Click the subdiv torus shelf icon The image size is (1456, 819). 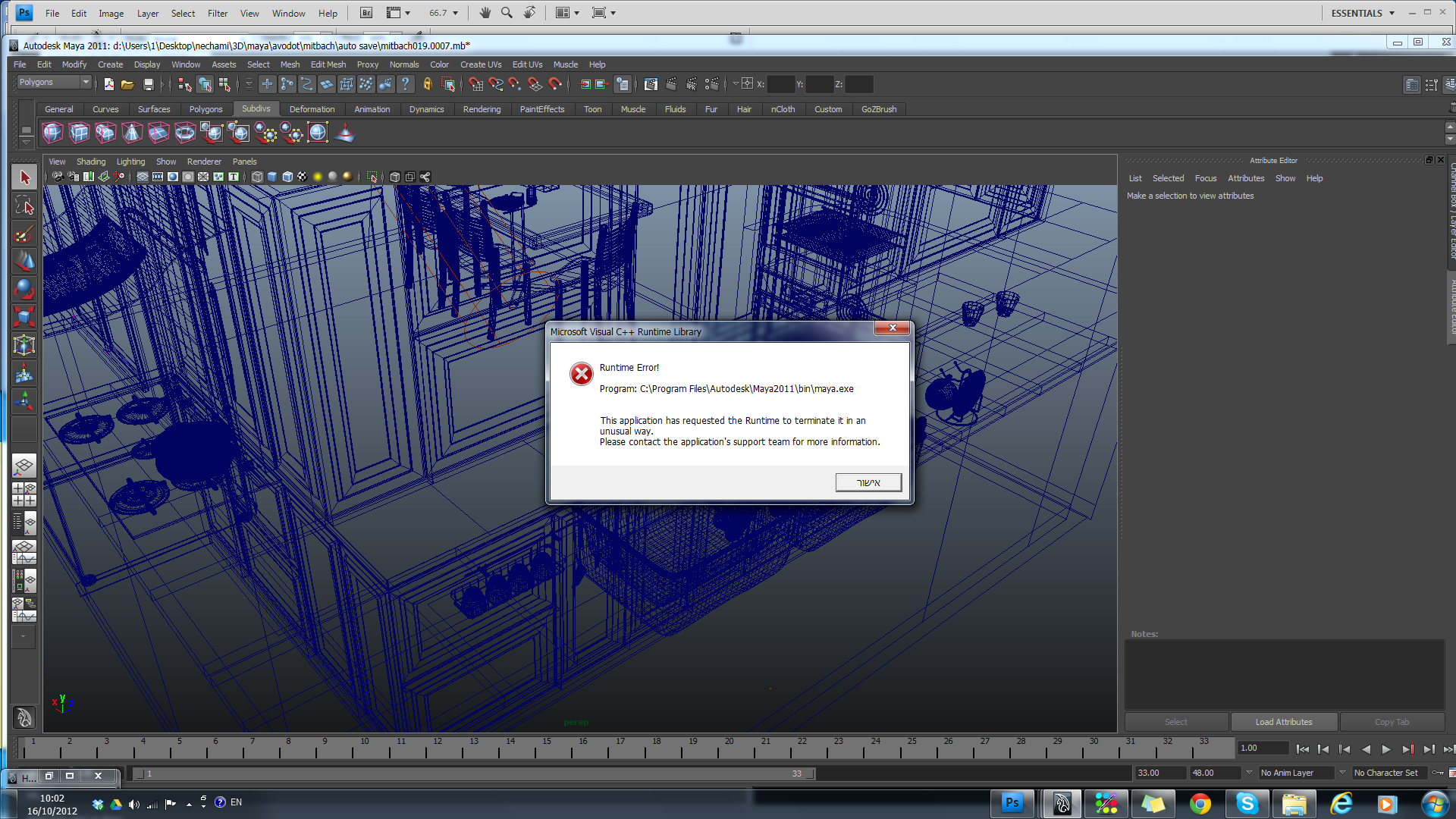pos(184,133)
